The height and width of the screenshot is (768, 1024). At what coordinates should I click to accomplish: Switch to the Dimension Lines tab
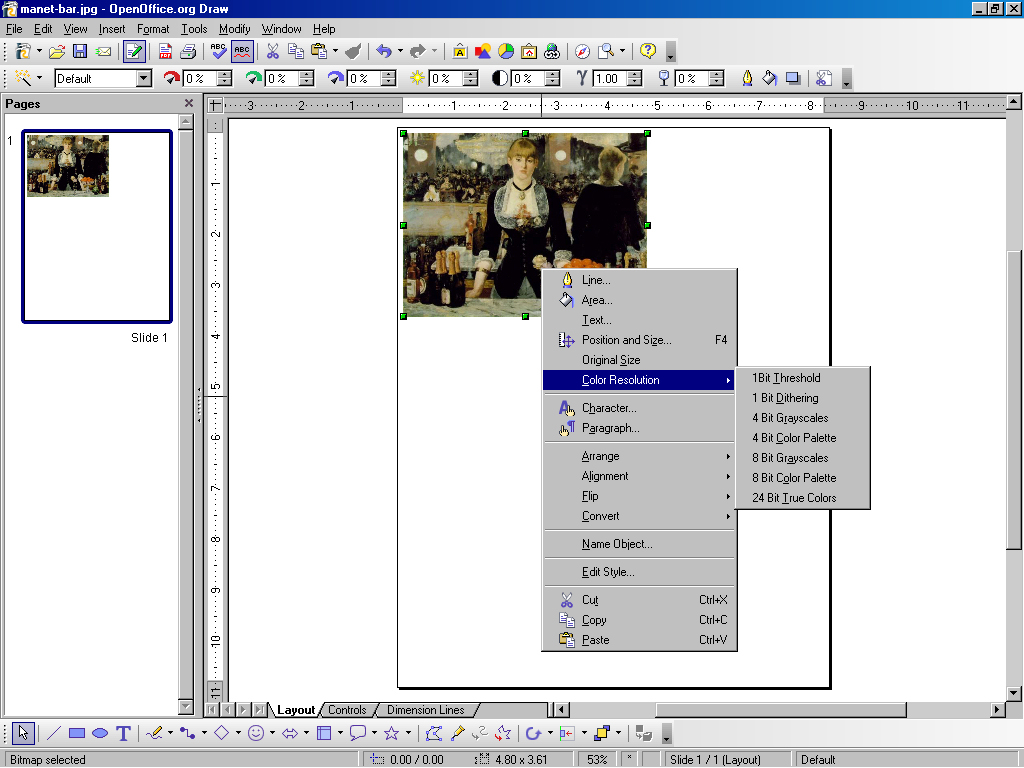425,710
